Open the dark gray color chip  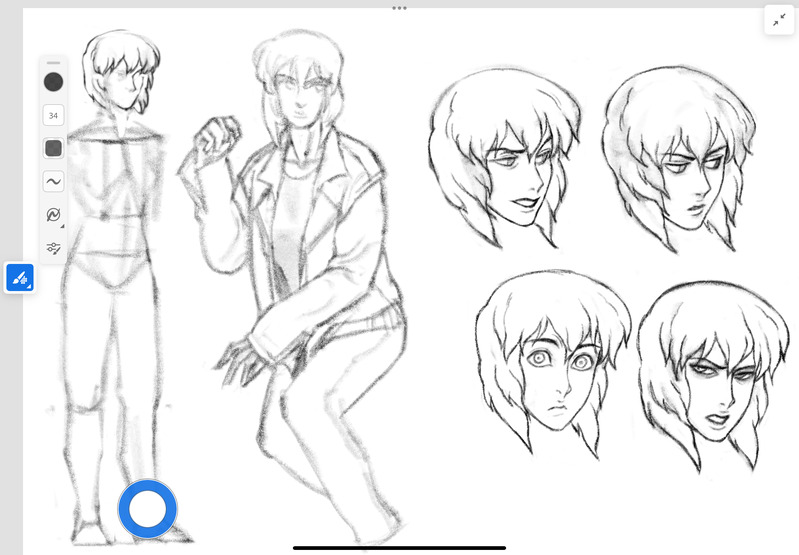click(53, 82)
